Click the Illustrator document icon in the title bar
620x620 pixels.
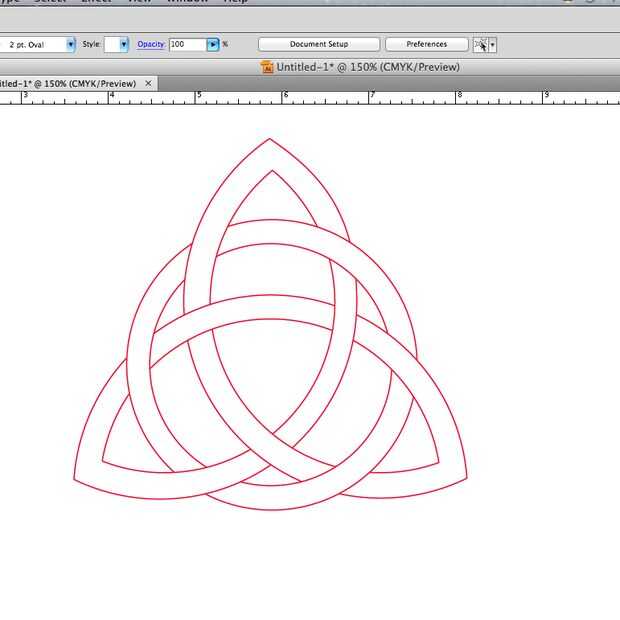pyautogui.click(x=267, y=67)
